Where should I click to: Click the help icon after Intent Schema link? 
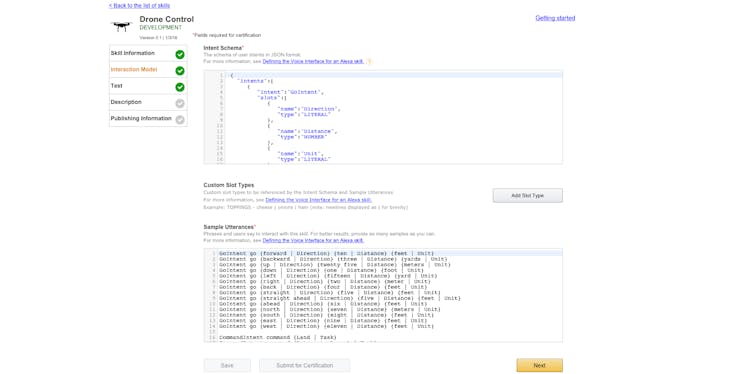coord(369,61)
